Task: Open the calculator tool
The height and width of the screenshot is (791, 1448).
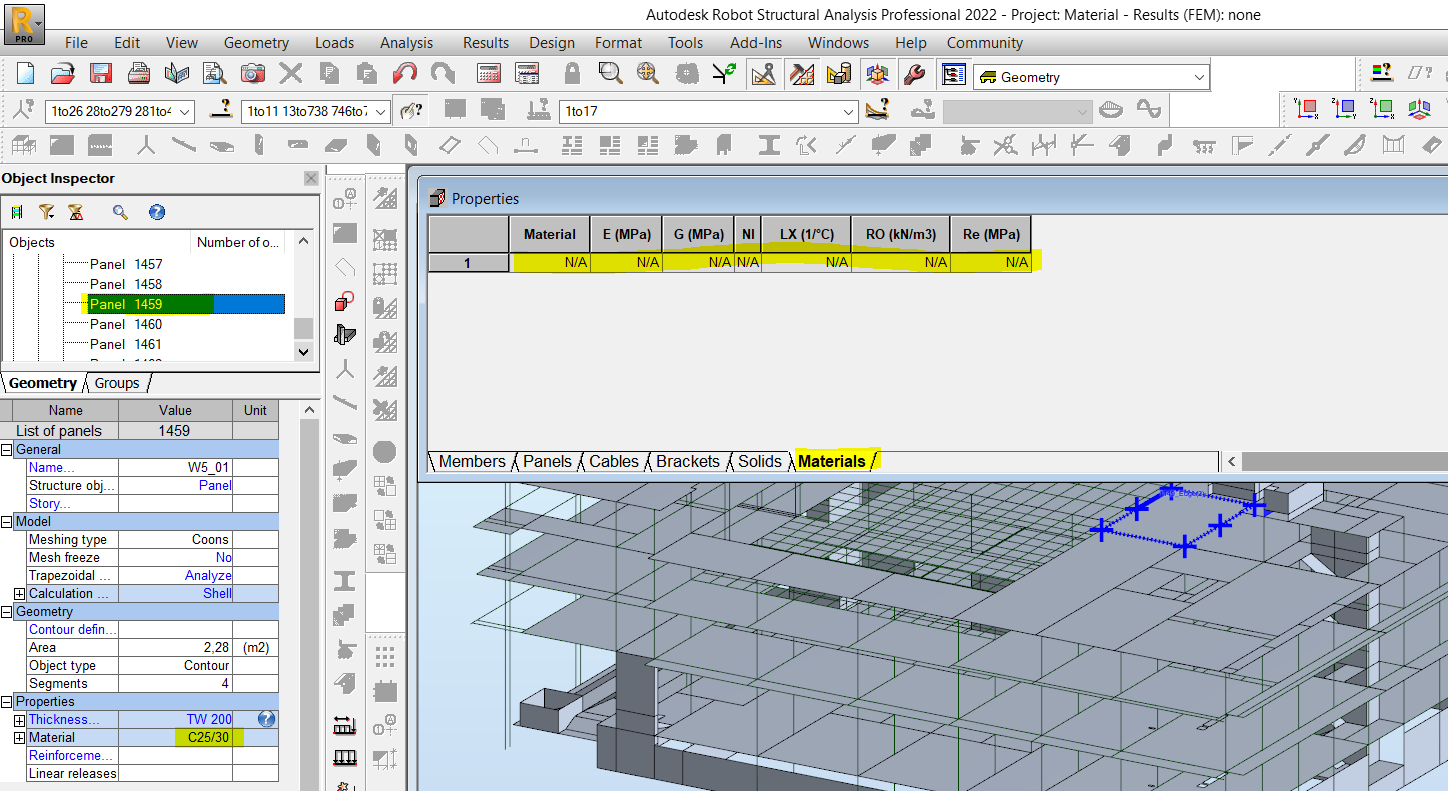Action: pos(489,73)
